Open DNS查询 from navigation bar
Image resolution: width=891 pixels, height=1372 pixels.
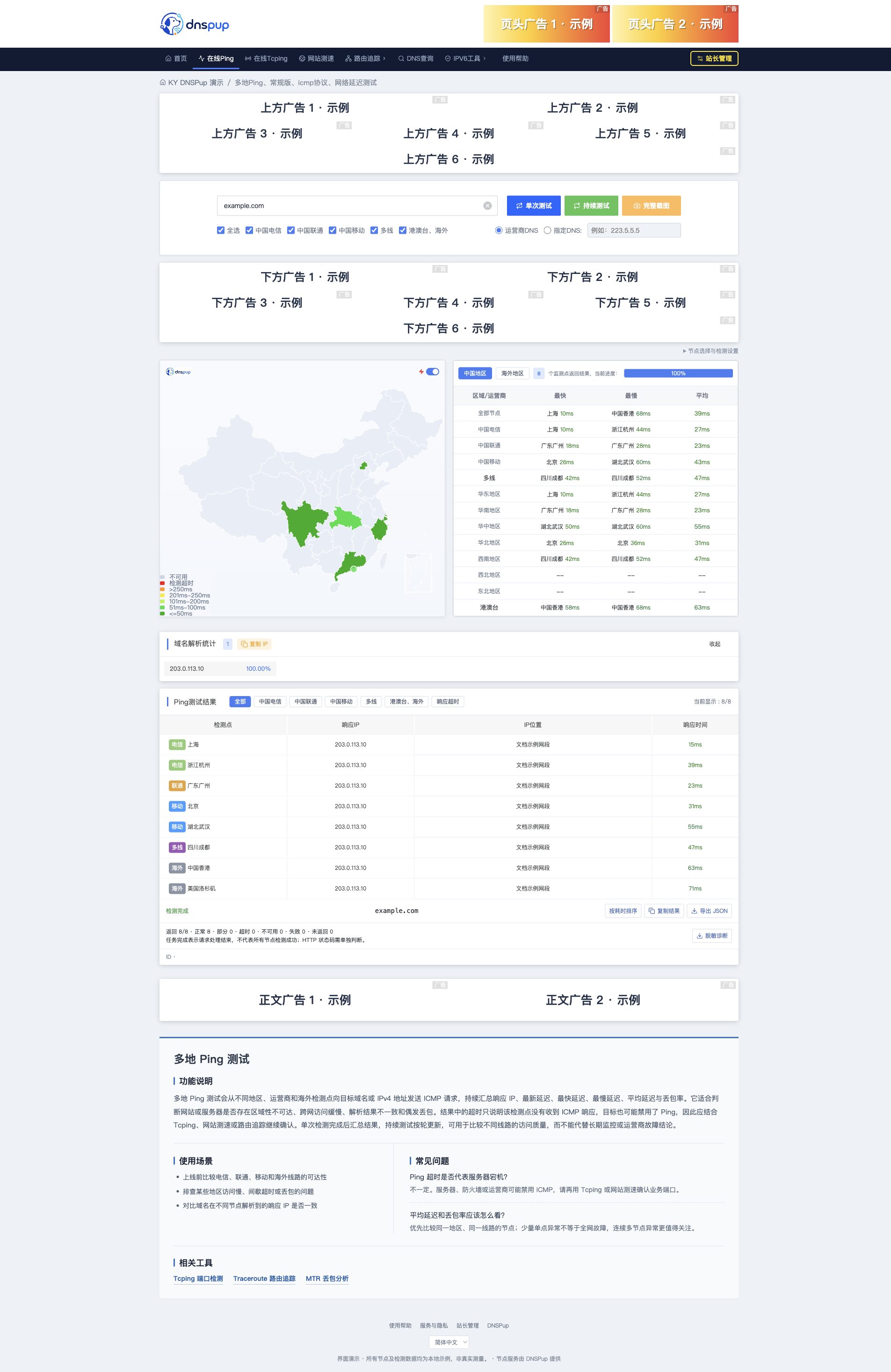pos(416,59)
